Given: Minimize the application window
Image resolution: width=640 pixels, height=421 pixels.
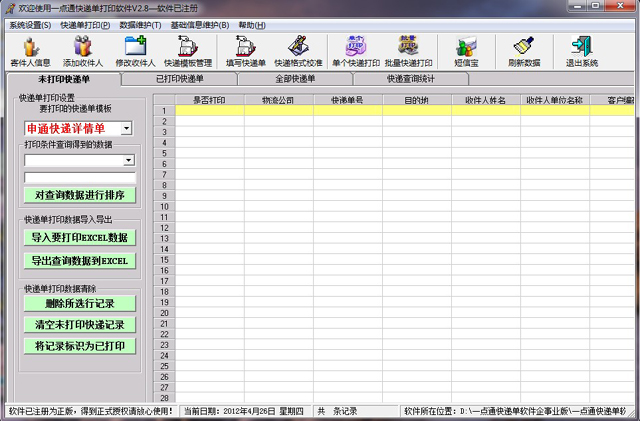Looking at the screenshot, I should (x=577, y=6).
